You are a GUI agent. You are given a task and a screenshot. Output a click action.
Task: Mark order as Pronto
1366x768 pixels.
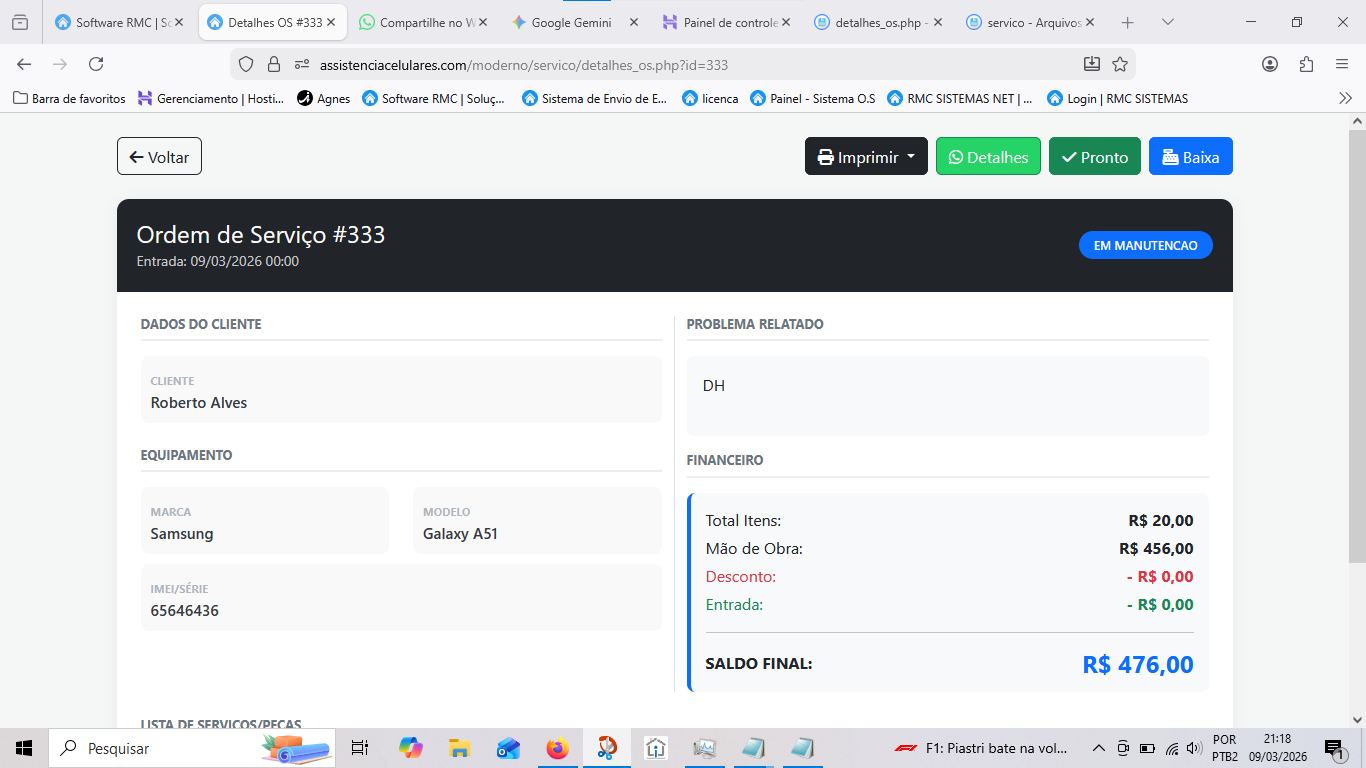pyautogui.click(x=1094, y=157)
